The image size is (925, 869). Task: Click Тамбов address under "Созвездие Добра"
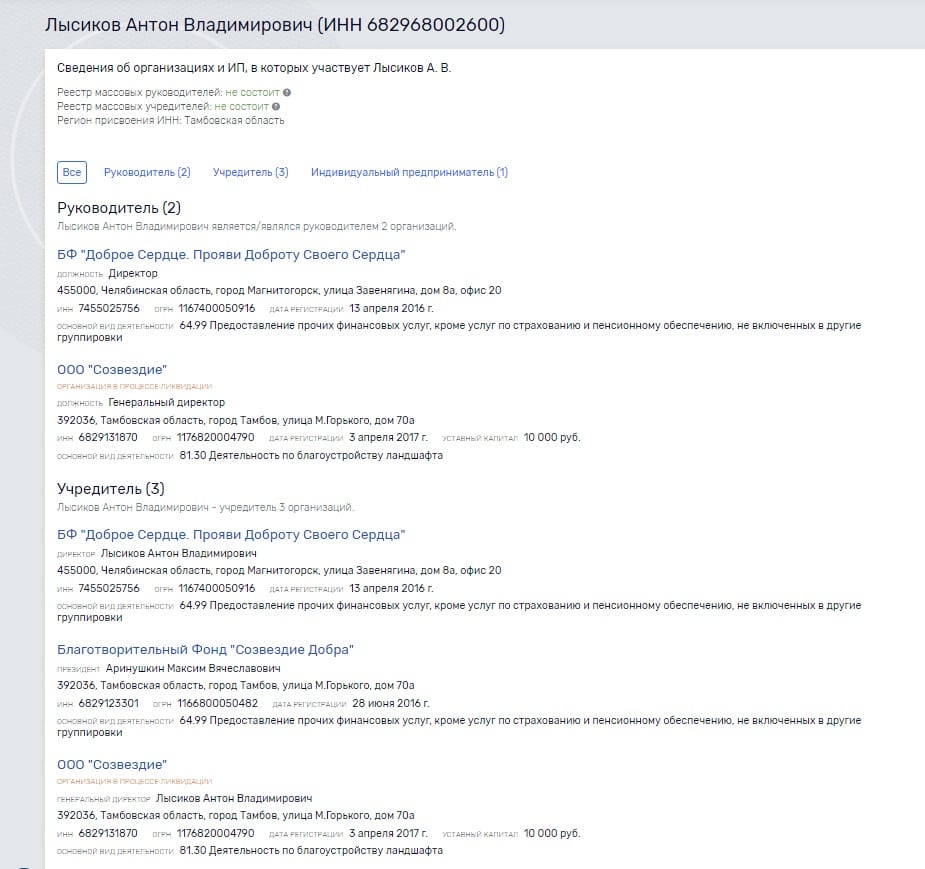(236, 686)
